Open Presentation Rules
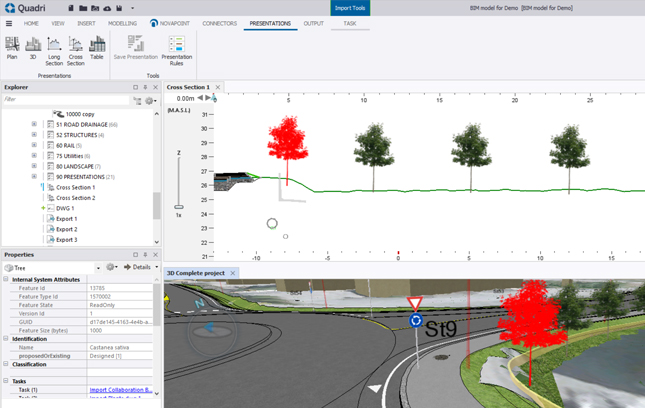Viewport: 645px width, 408px height. click(x=176, y=47)
